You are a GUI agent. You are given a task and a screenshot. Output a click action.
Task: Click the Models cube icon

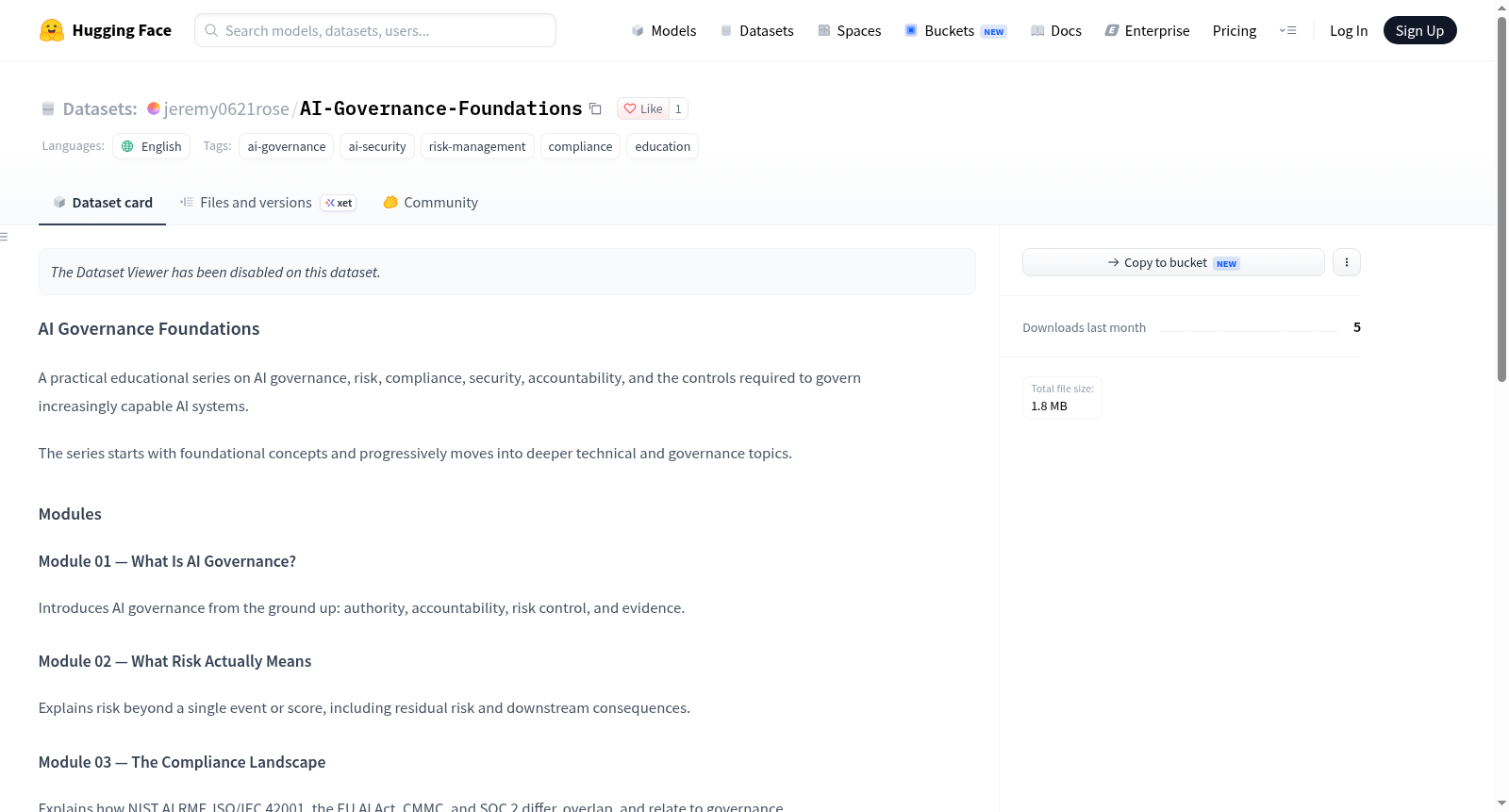click(638, 30)
